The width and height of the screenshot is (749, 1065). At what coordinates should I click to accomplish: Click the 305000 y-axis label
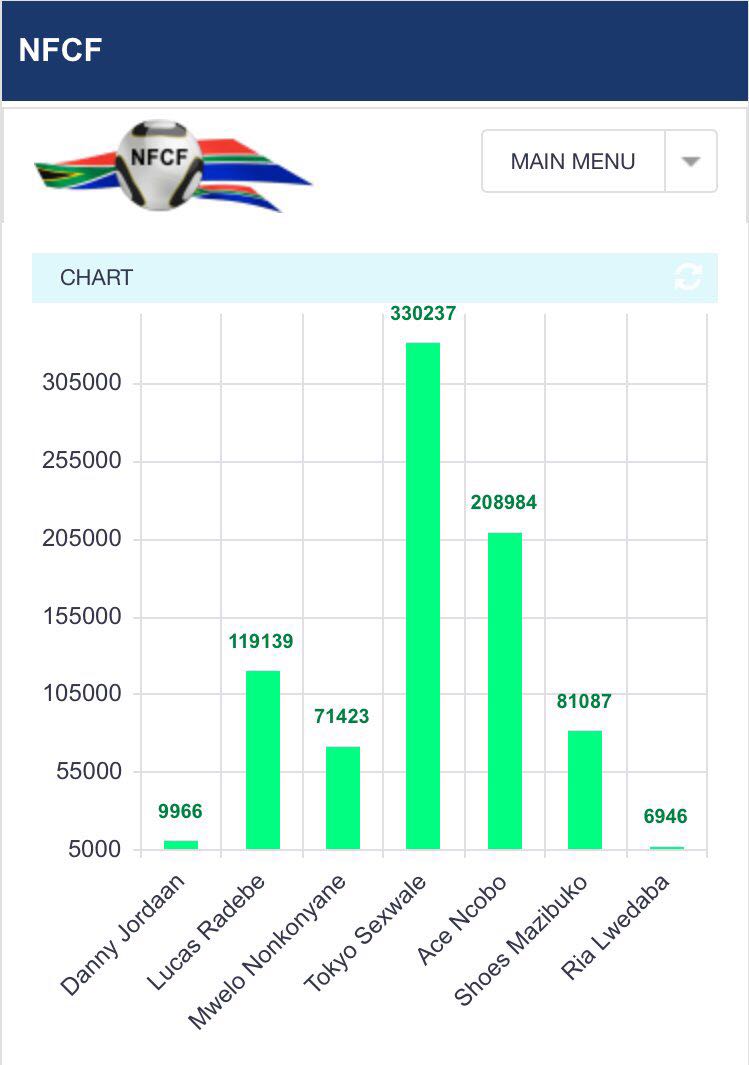(82, 383)
